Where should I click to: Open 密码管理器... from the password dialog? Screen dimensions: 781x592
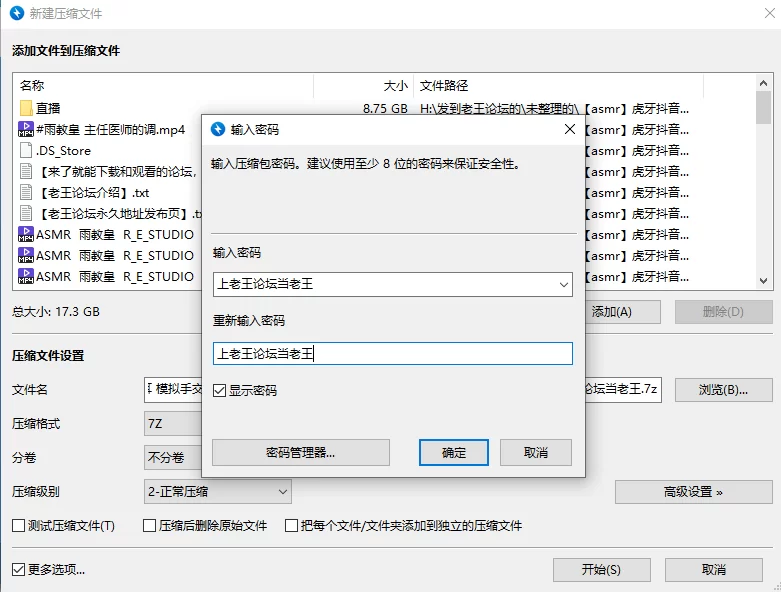[x=300, y=452]
